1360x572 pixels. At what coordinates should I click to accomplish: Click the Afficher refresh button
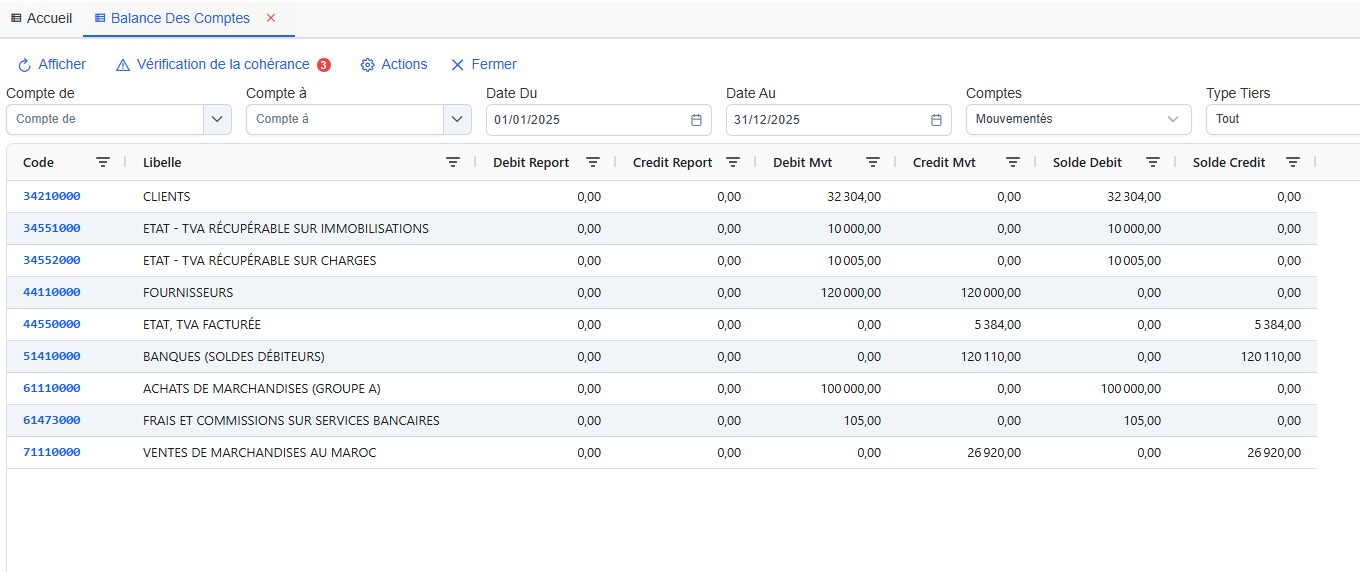pyautogui.click(x=52, y=65)
